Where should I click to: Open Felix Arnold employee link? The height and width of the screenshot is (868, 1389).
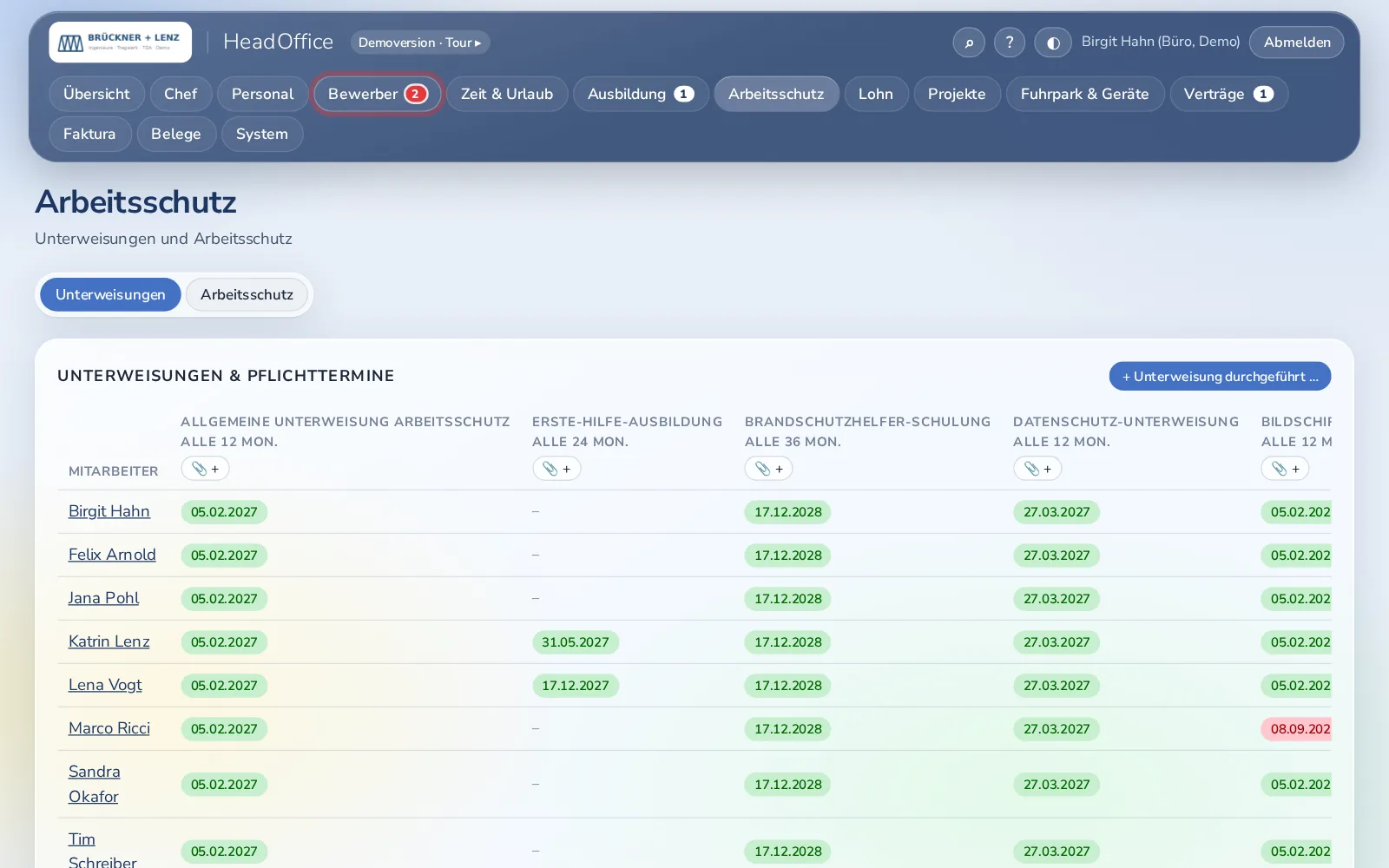point(112,555)
